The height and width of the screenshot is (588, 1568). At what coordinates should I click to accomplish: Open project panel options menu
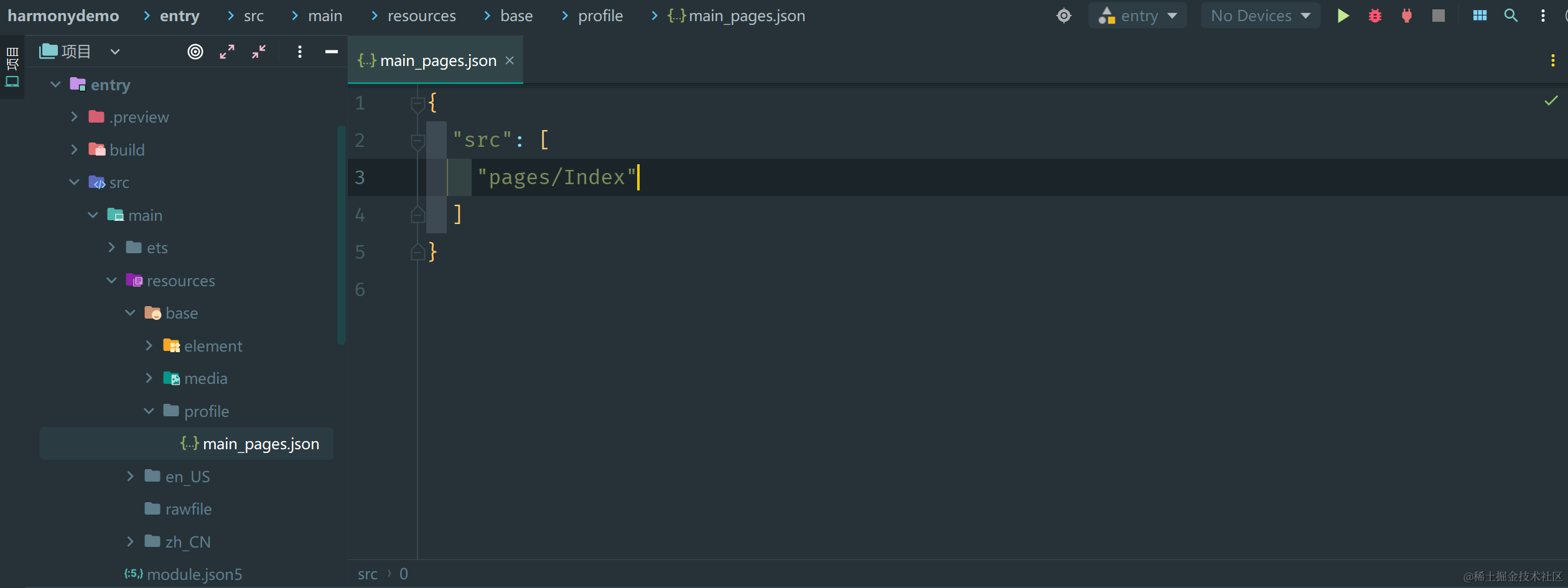(x=300, y=52)
